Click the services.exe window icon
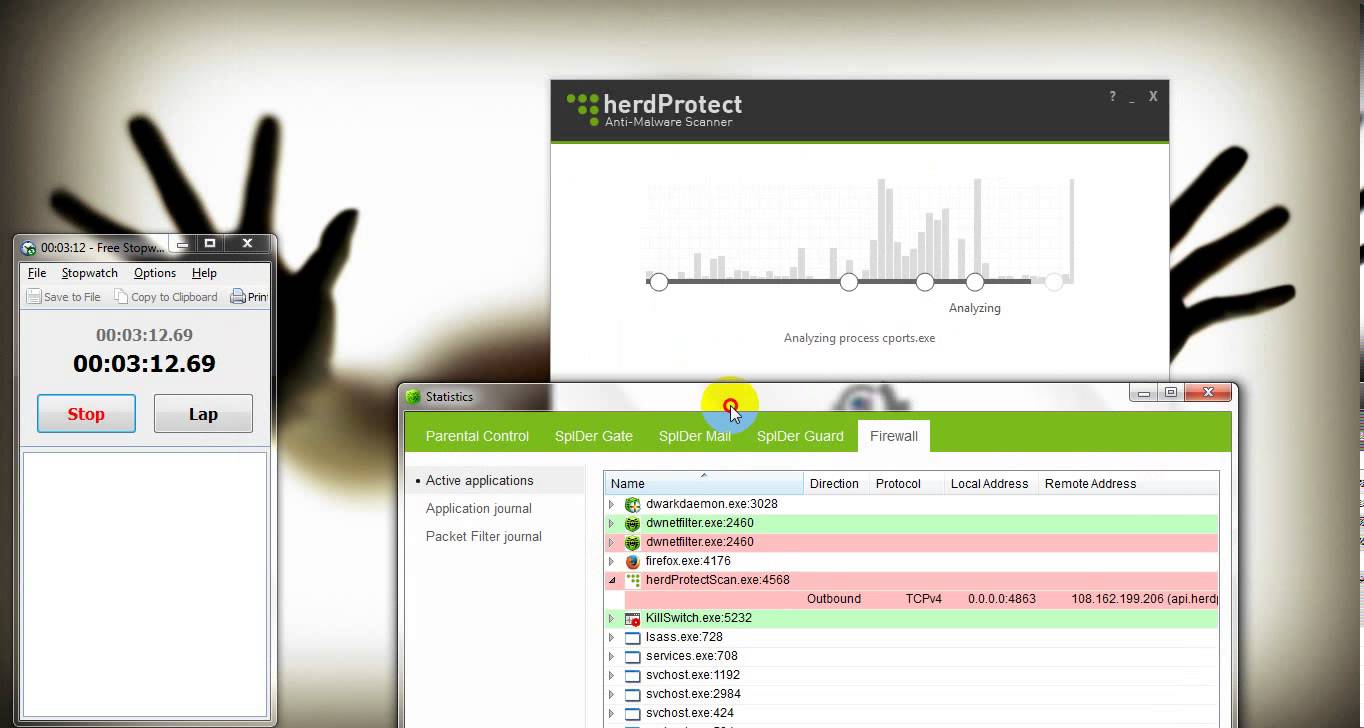The image size is (1364, 728). click(632, 657)
